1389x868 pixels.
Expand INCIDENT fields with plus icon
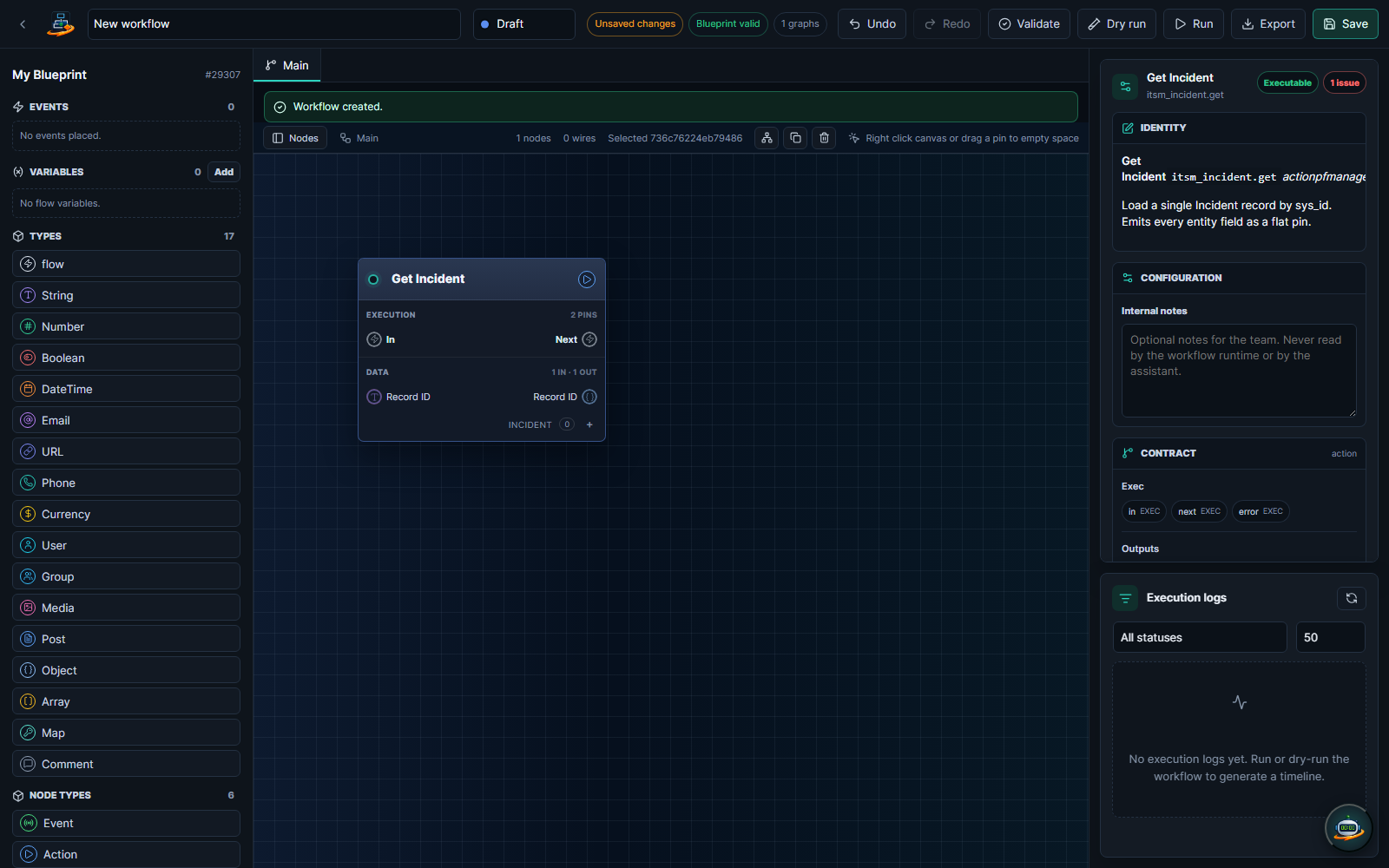coord(589,424)
